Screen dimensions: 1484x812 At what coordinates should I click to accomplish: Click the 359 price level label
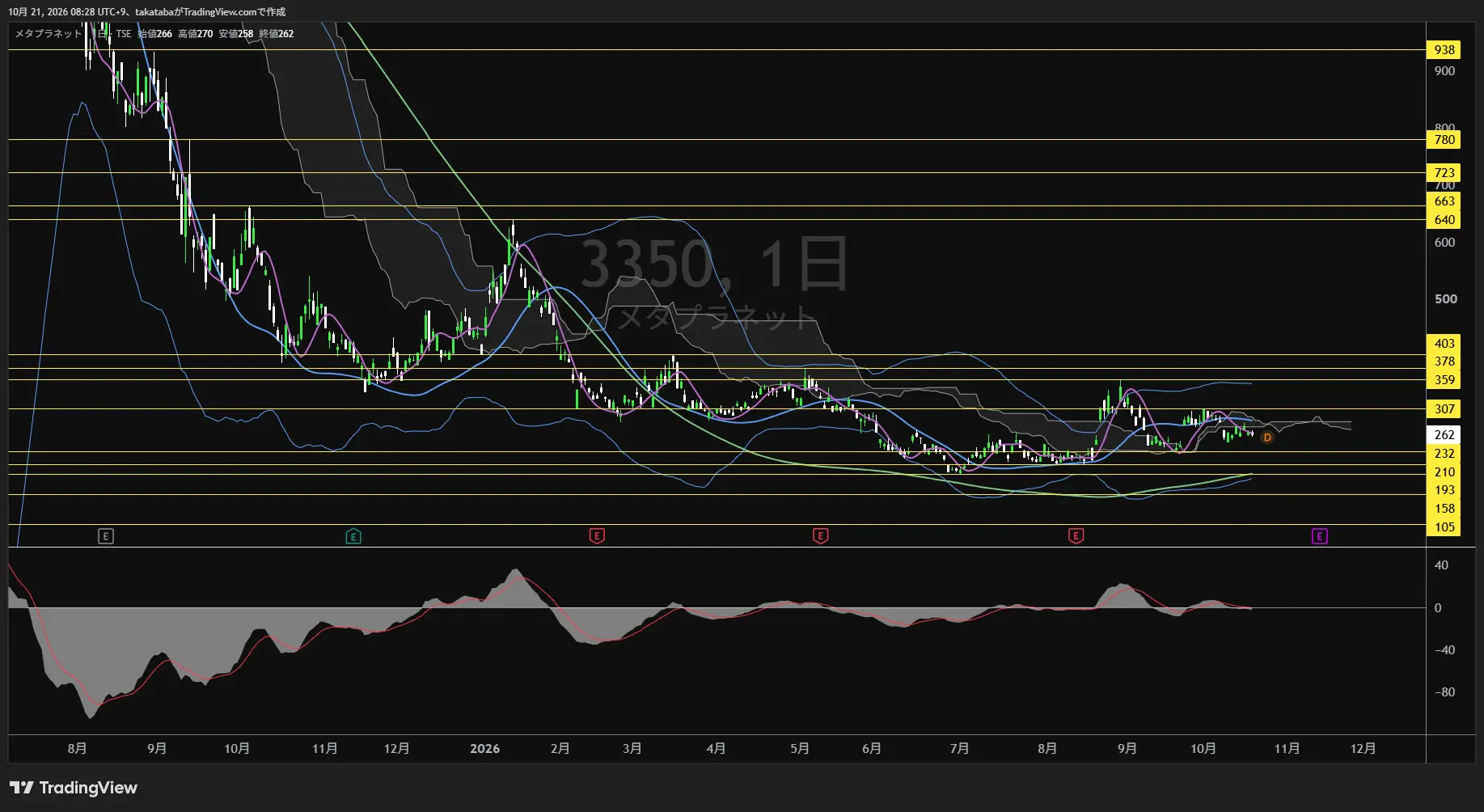point(1444,379)
